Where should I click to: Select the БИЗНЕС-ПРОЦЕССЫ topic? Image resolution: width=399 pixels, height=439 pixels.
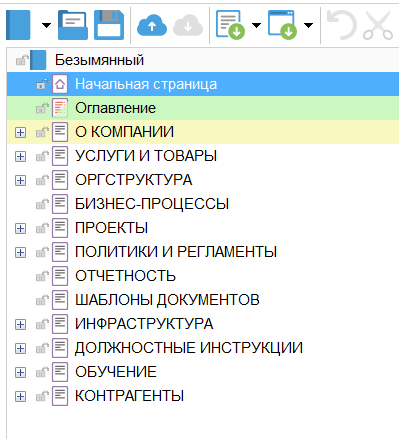pyautogui.click(x=152, y=204)
